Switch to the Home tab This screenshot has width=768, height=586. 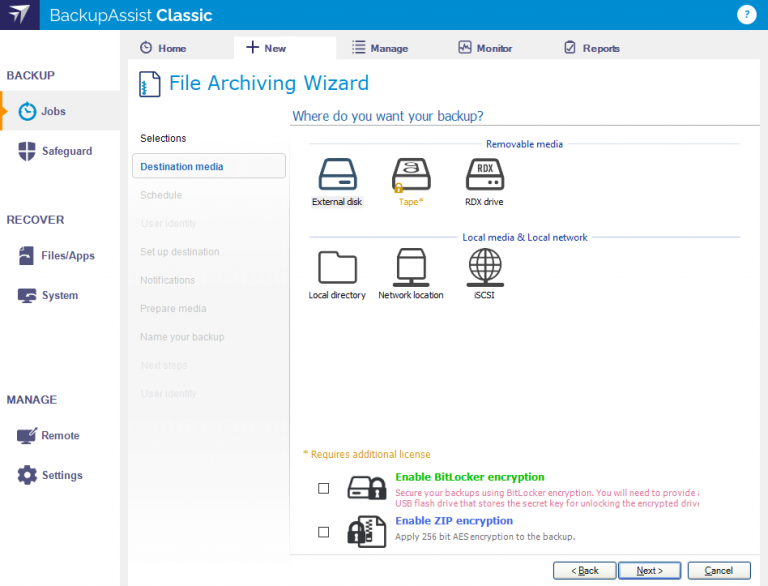[x=163, y=48]
